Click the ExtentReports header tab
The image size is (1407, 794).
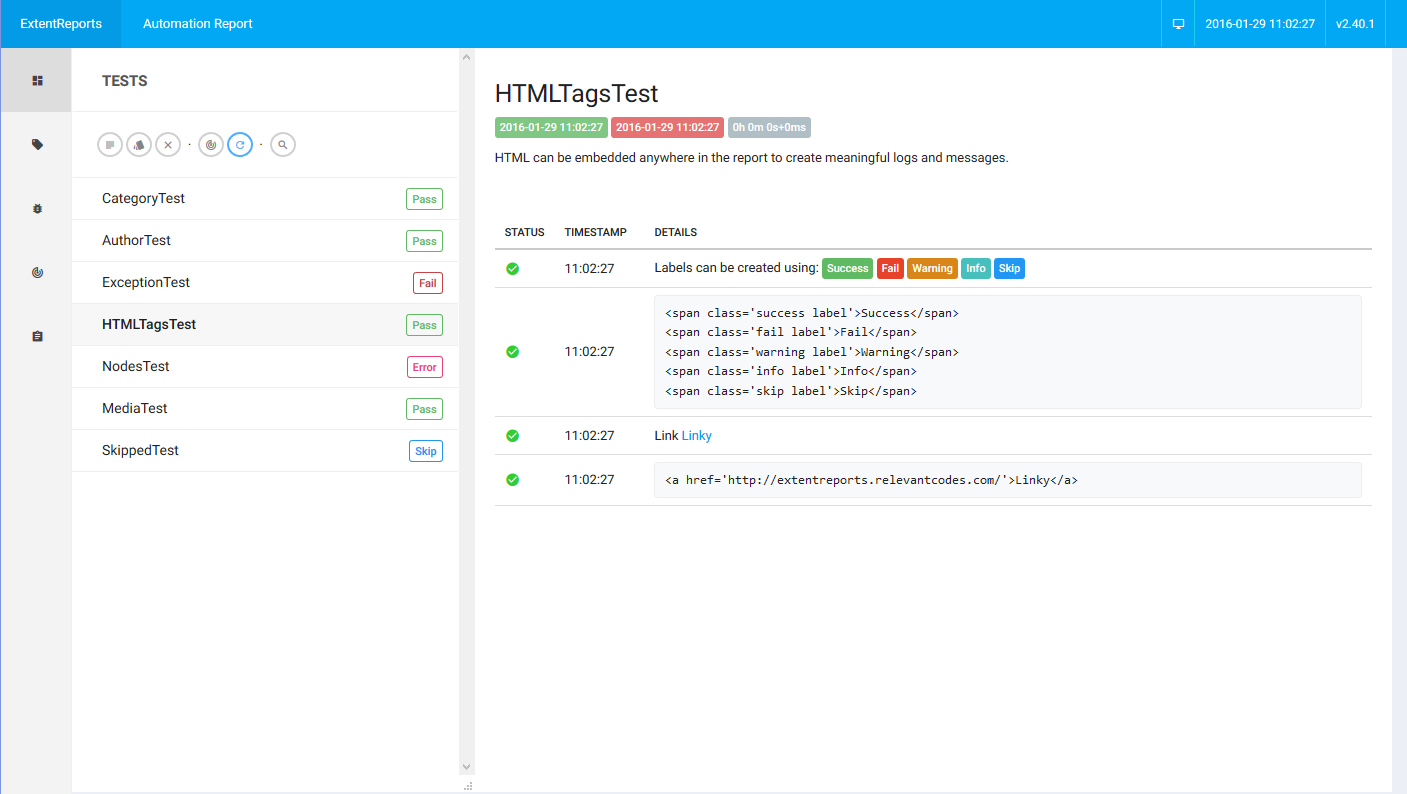(61, 24)
